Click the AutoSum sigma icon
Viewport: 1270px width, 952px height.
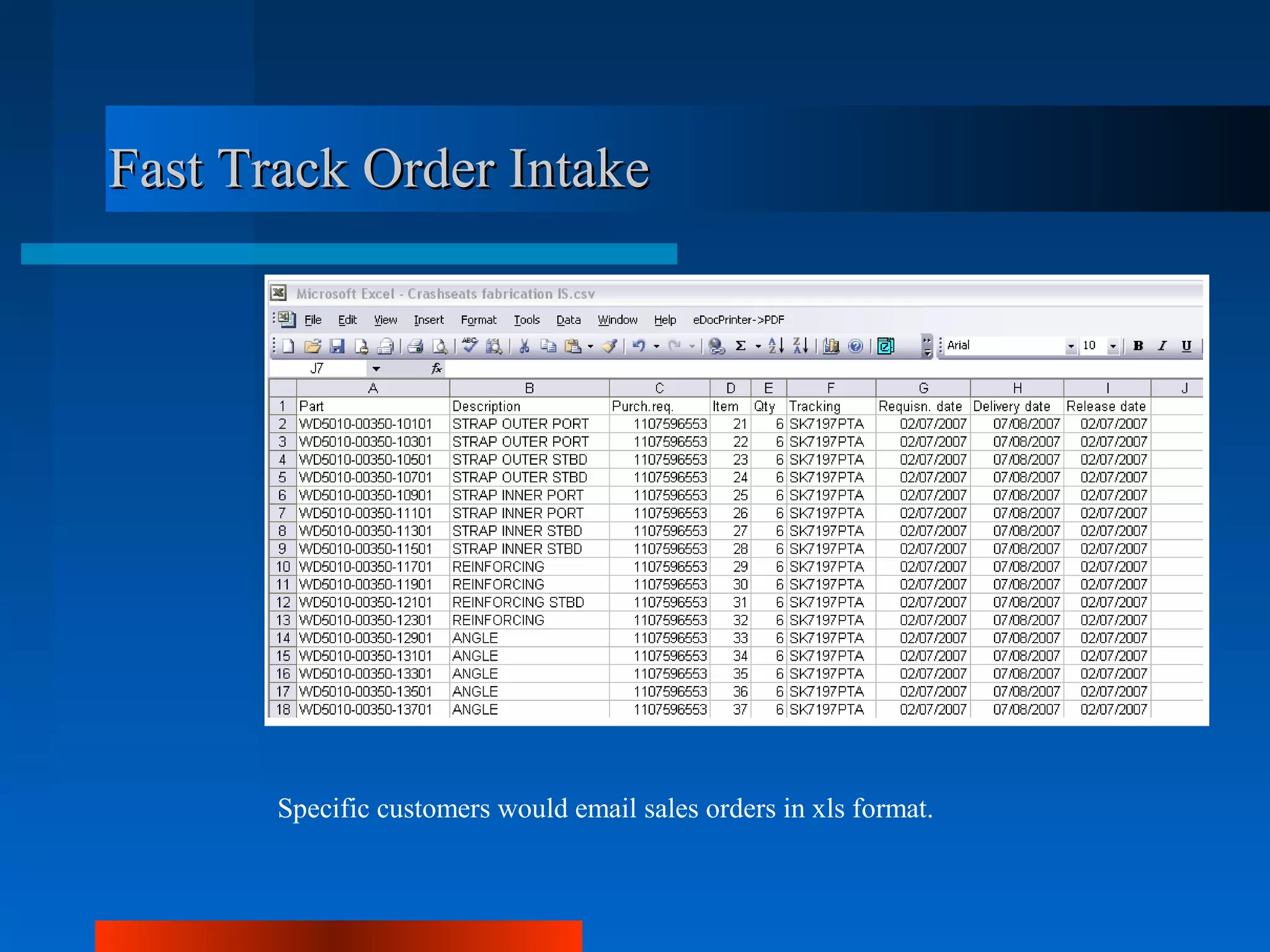740,346
